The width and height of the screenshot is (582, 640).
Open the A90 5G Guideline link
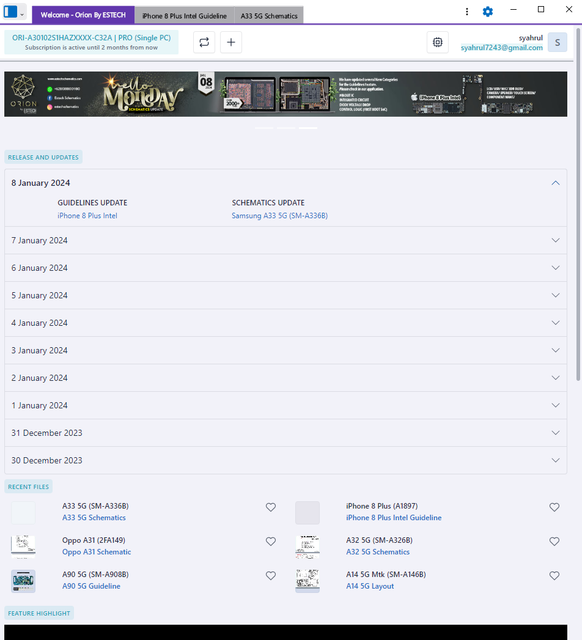(x=91, y=586)
